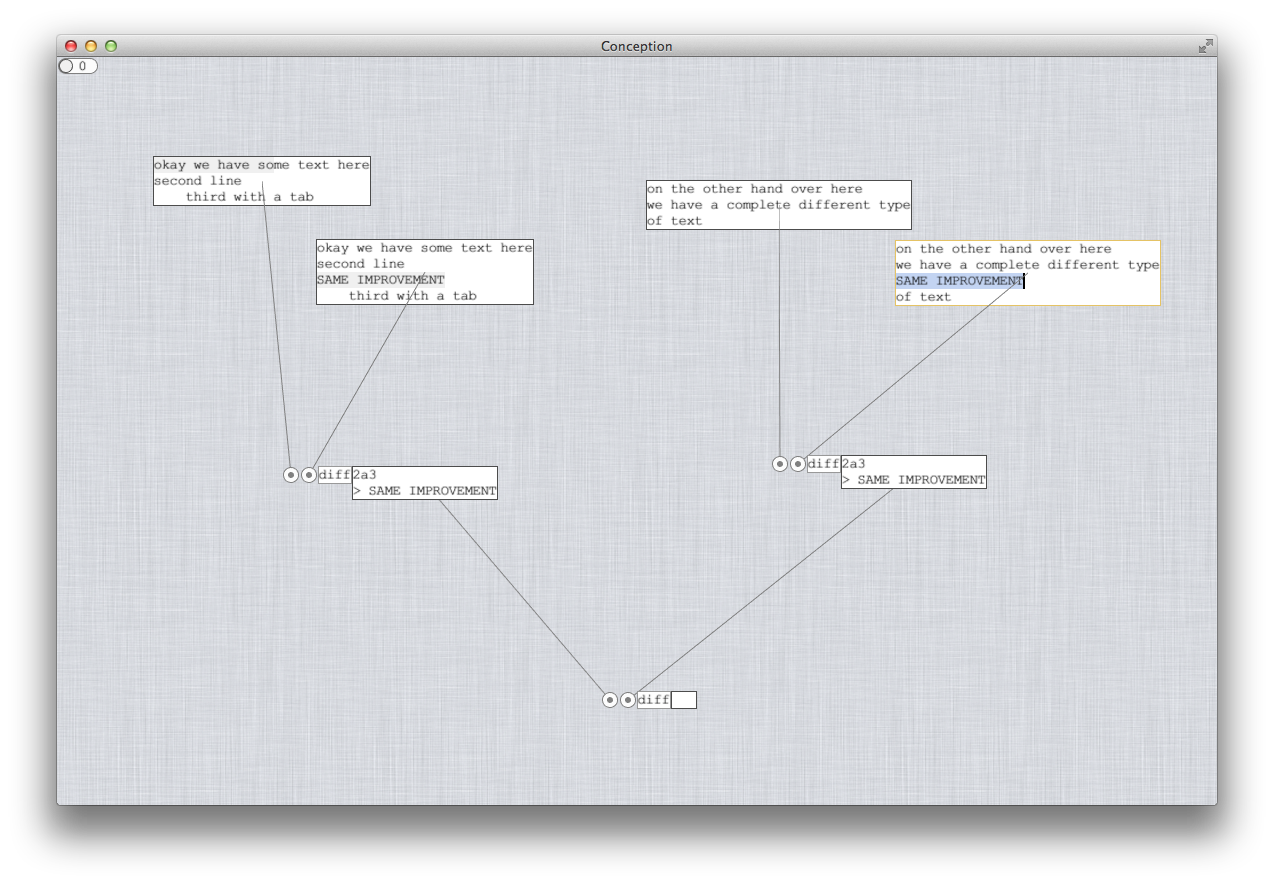
Task: Select right connector of diff wired to "okay we have" boxes
Action: tap(309, 475)
